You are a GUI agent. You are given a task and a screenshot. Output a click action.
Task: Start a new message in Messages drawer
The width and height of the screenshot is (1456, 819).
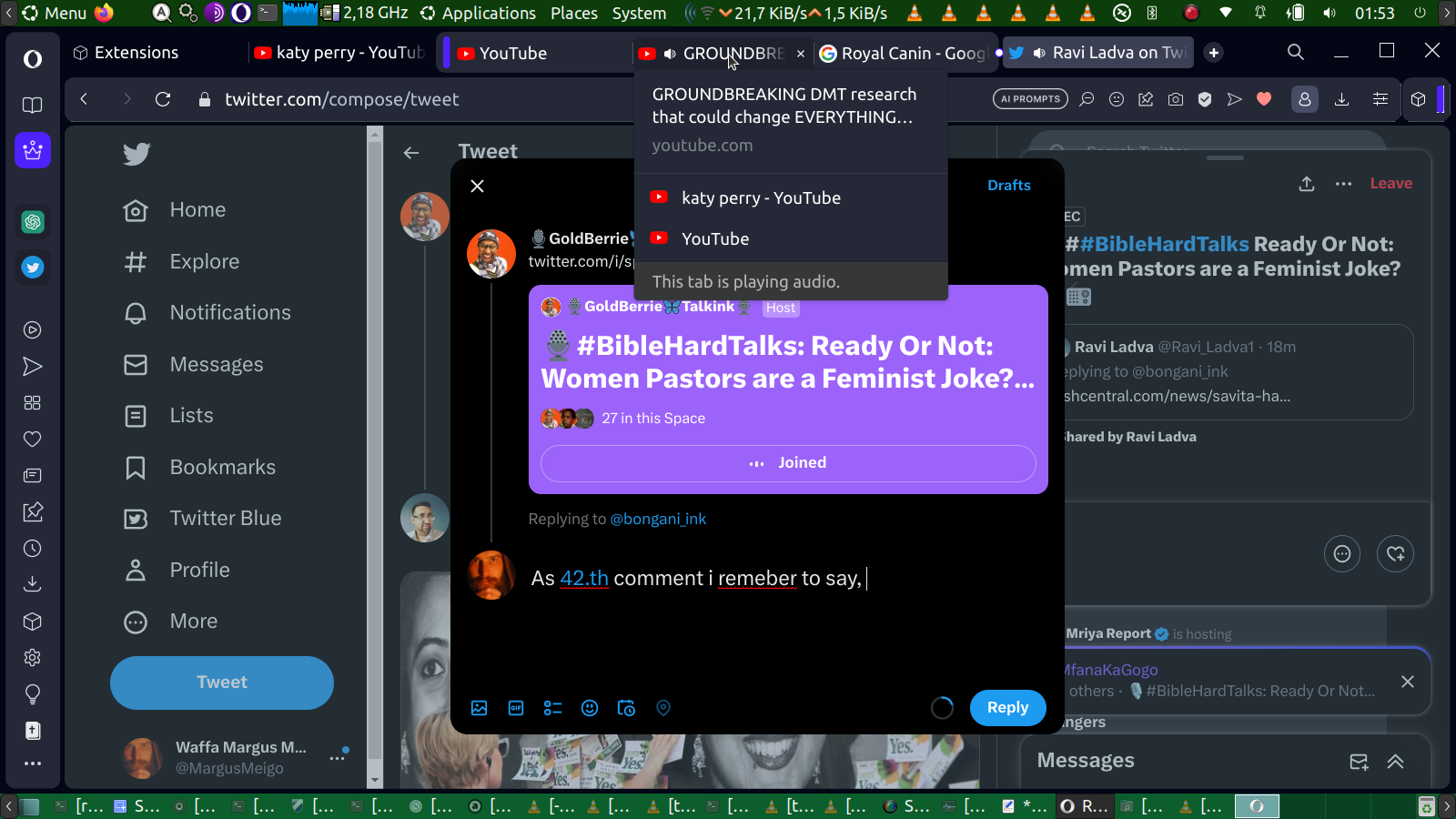tap(1359, 762)
